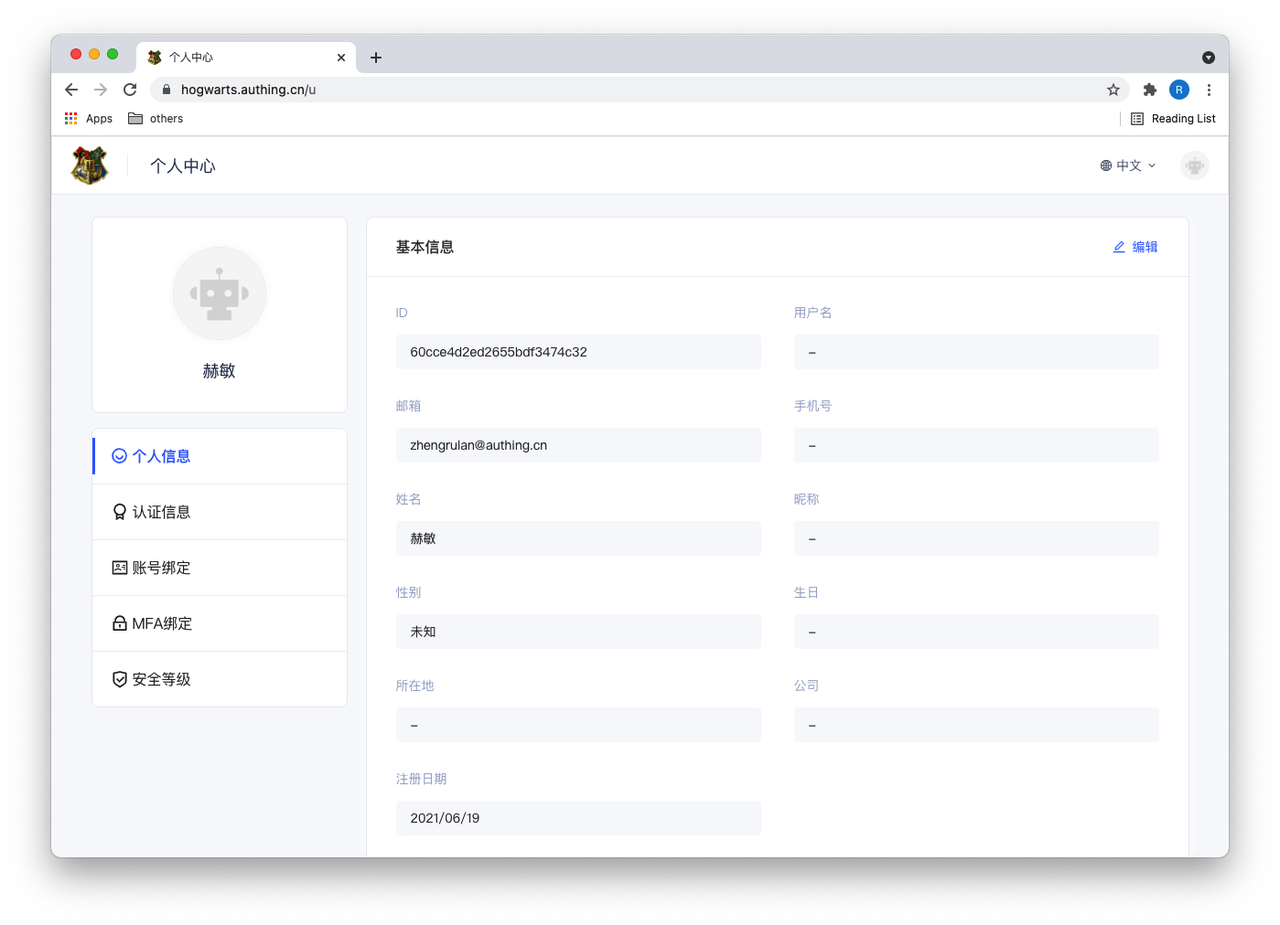Image resolution: width=1280 pixels, height=925 pixels.
Task: Select 认证信息 in the sidebar
Action: tap(160, 512)
